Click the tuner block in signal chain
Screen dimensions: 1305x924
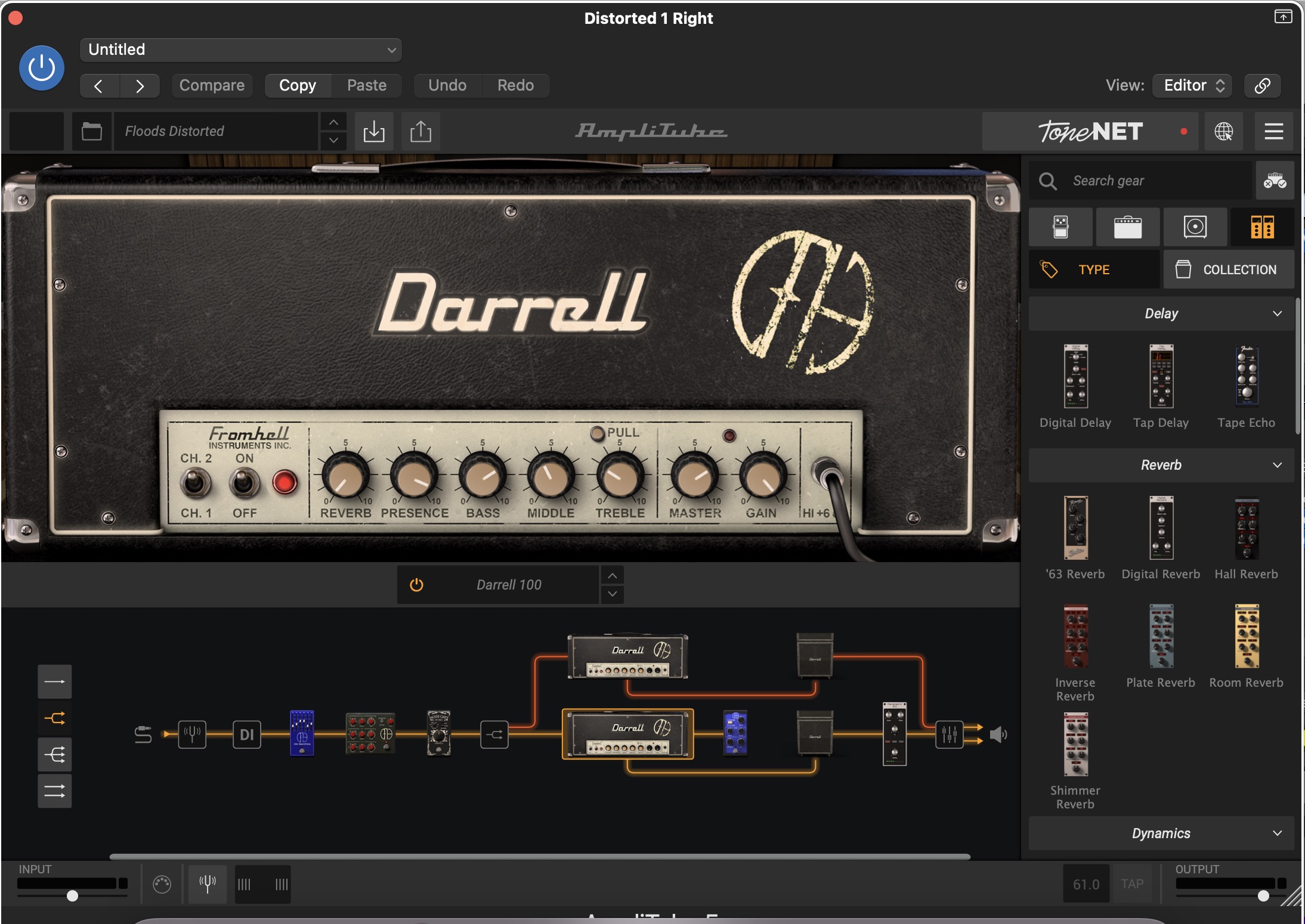[x=192, y=734]
